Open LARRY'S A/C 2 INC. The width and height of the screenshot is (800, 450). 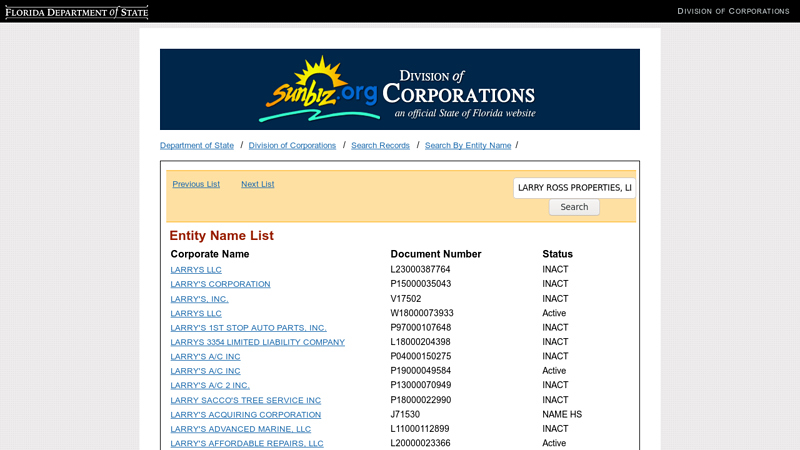[x=210, y=385]
